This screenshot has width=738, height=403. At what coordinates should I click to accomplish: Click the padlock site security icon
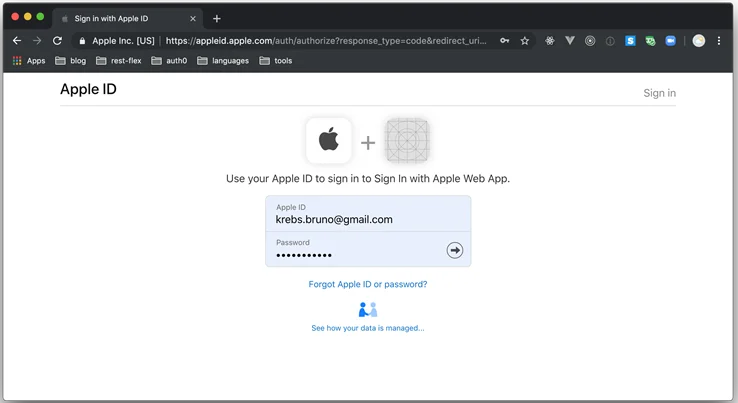(x=82, y=41)
